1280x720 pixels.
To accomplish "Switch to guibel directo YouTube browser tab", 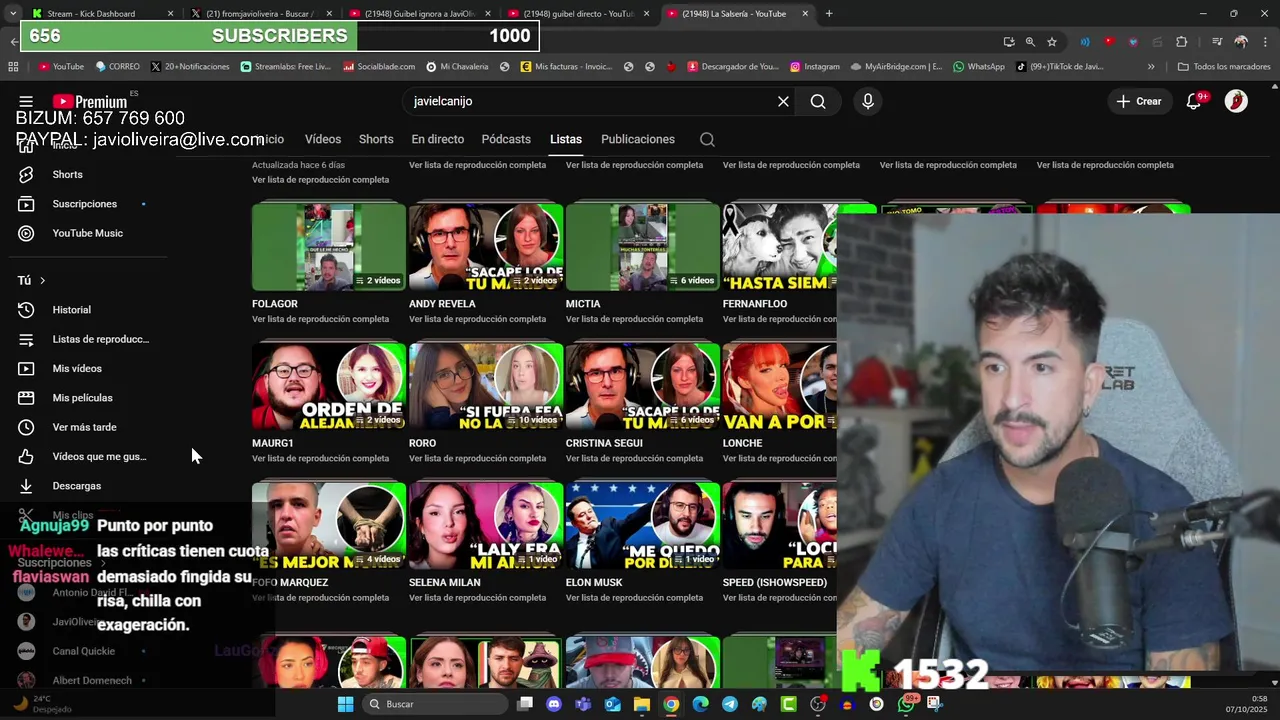I will [x=579, y=14].
